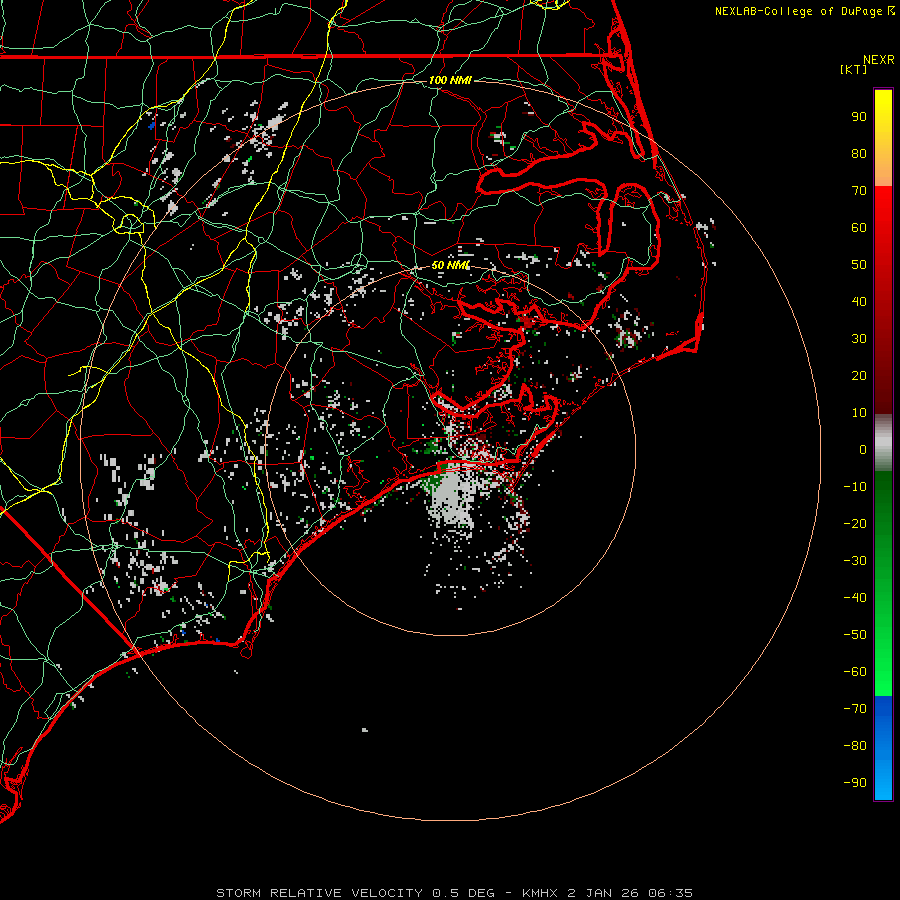Click the 50 NMI range ring label

tap(451, 265)
